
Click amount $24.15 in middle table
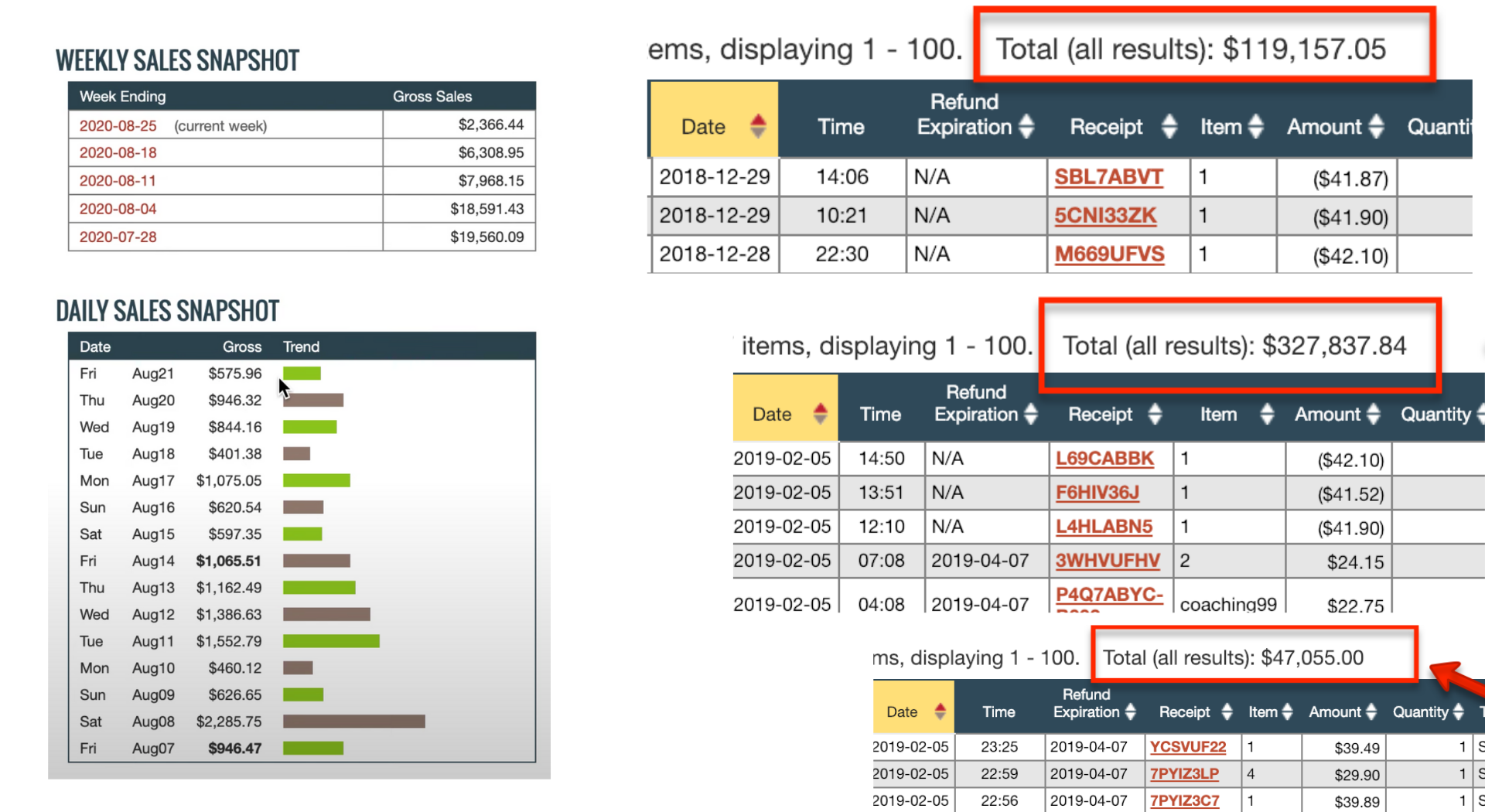pos(1355,562)
